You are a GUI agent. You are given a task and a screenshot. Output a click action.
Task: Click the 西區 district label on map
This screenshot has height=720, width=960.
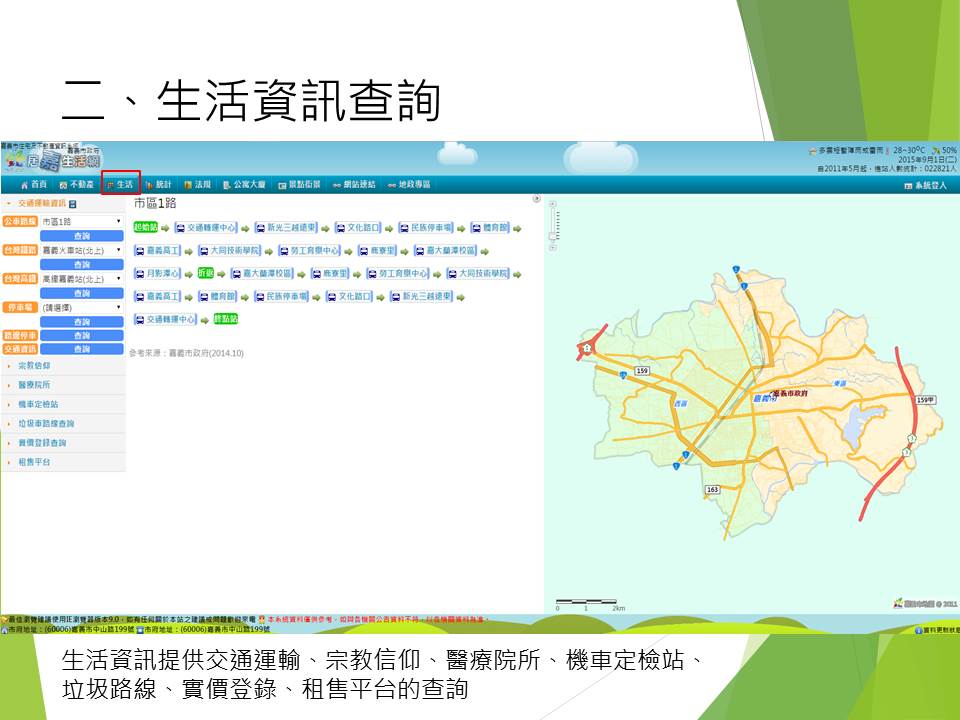click(x=681, y=403)
